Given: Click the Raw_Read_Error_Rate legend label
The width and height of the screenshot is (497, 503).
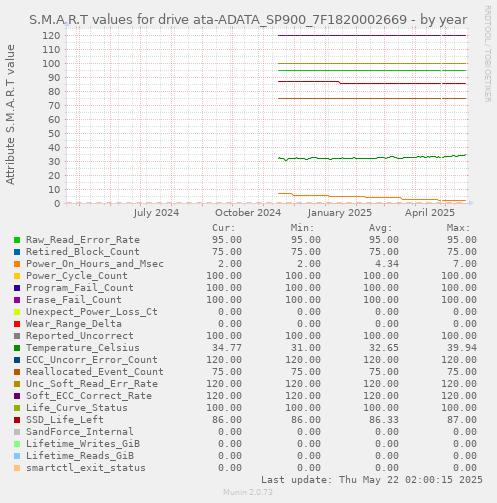Looking at the screenshot, I should (x=83, y=240).
